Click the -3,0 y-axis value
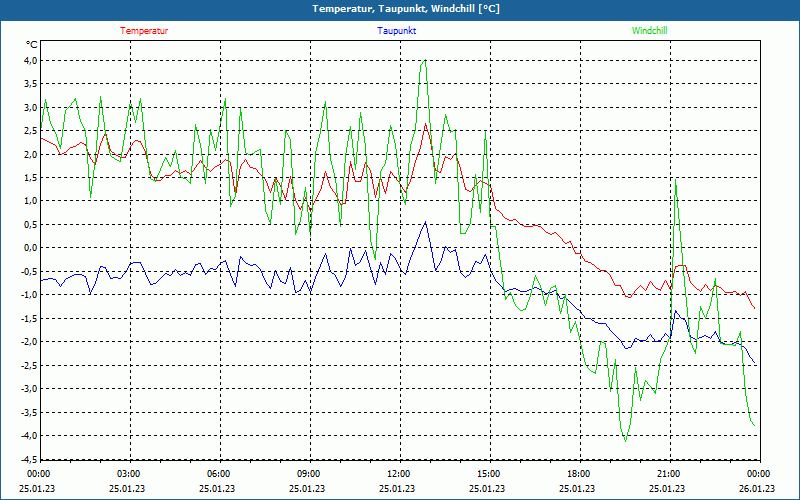 30,389
